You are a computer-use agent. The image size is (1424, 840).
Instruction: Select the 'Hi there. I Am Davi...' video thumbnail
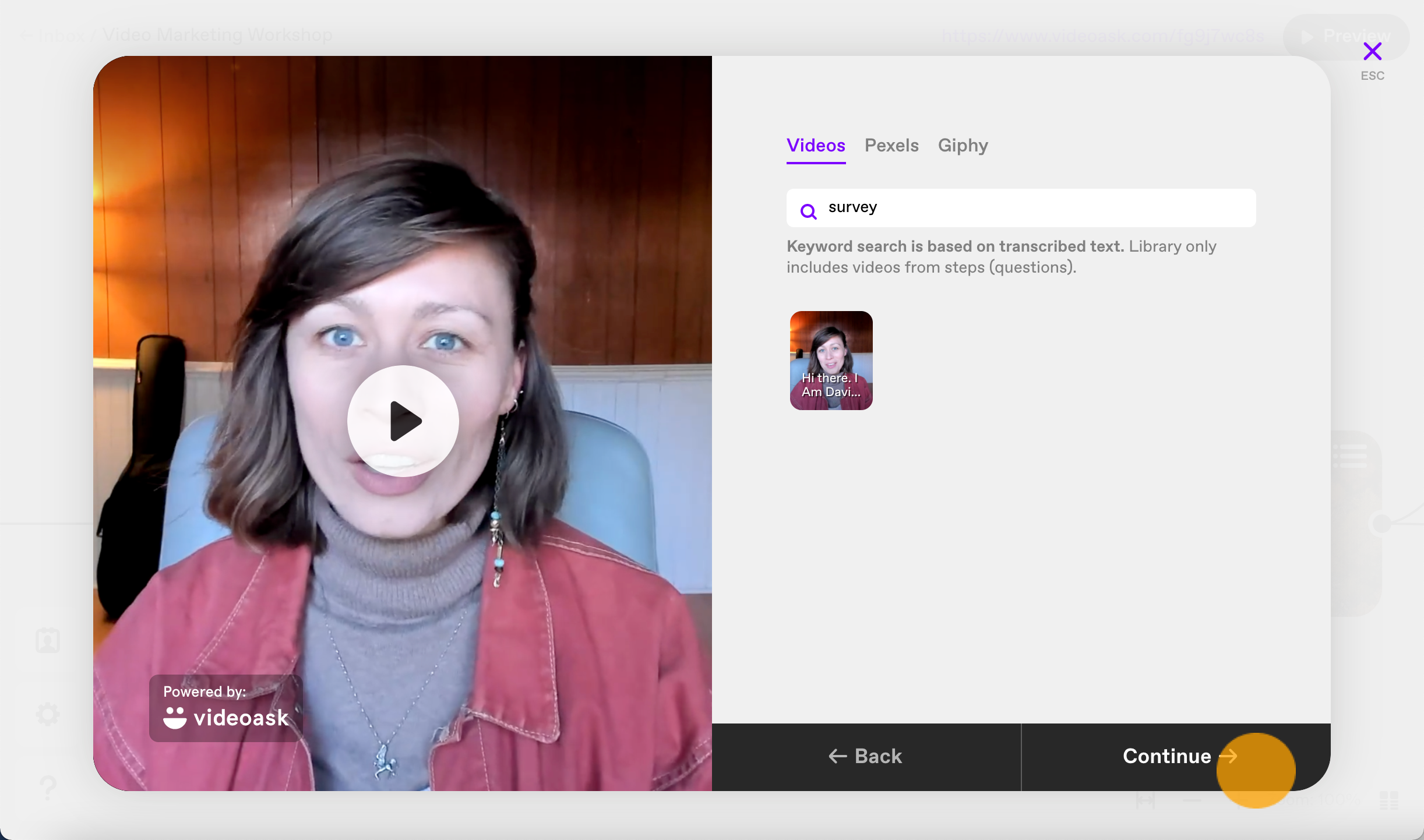(831, 361)
